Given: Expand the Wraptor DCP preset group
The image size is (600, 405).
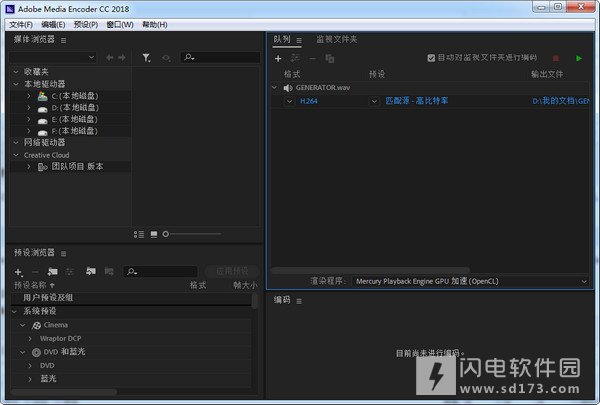Looking at the screenshot, I should point(30,339).
